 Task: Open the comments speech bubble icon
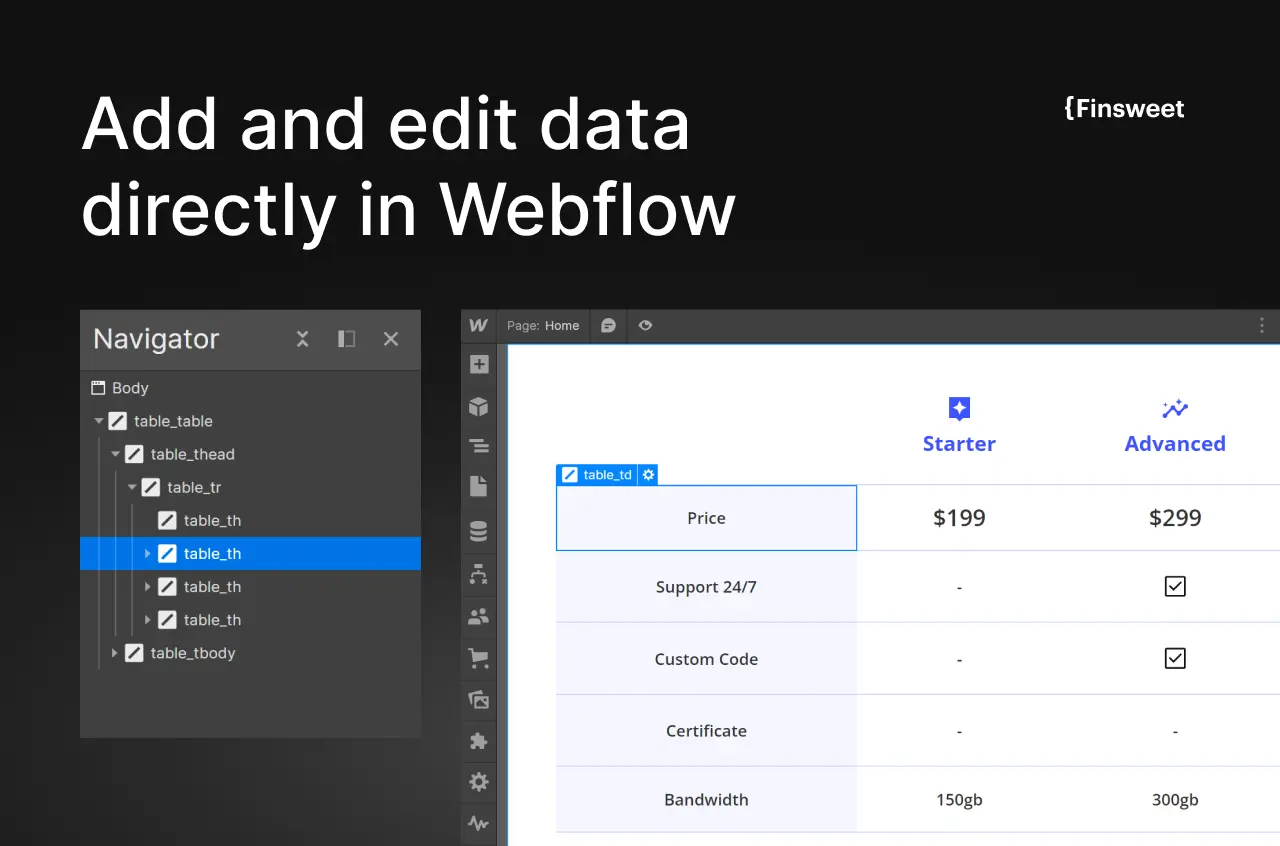coord(608,325)
